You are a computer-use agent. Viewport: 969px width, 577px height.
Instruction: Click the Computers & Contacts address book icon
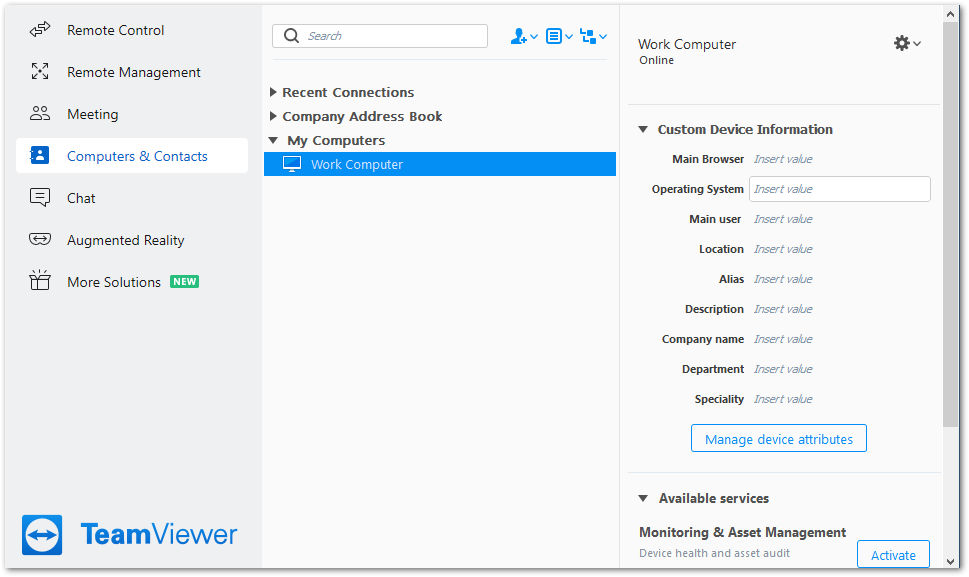pos(40,155)
